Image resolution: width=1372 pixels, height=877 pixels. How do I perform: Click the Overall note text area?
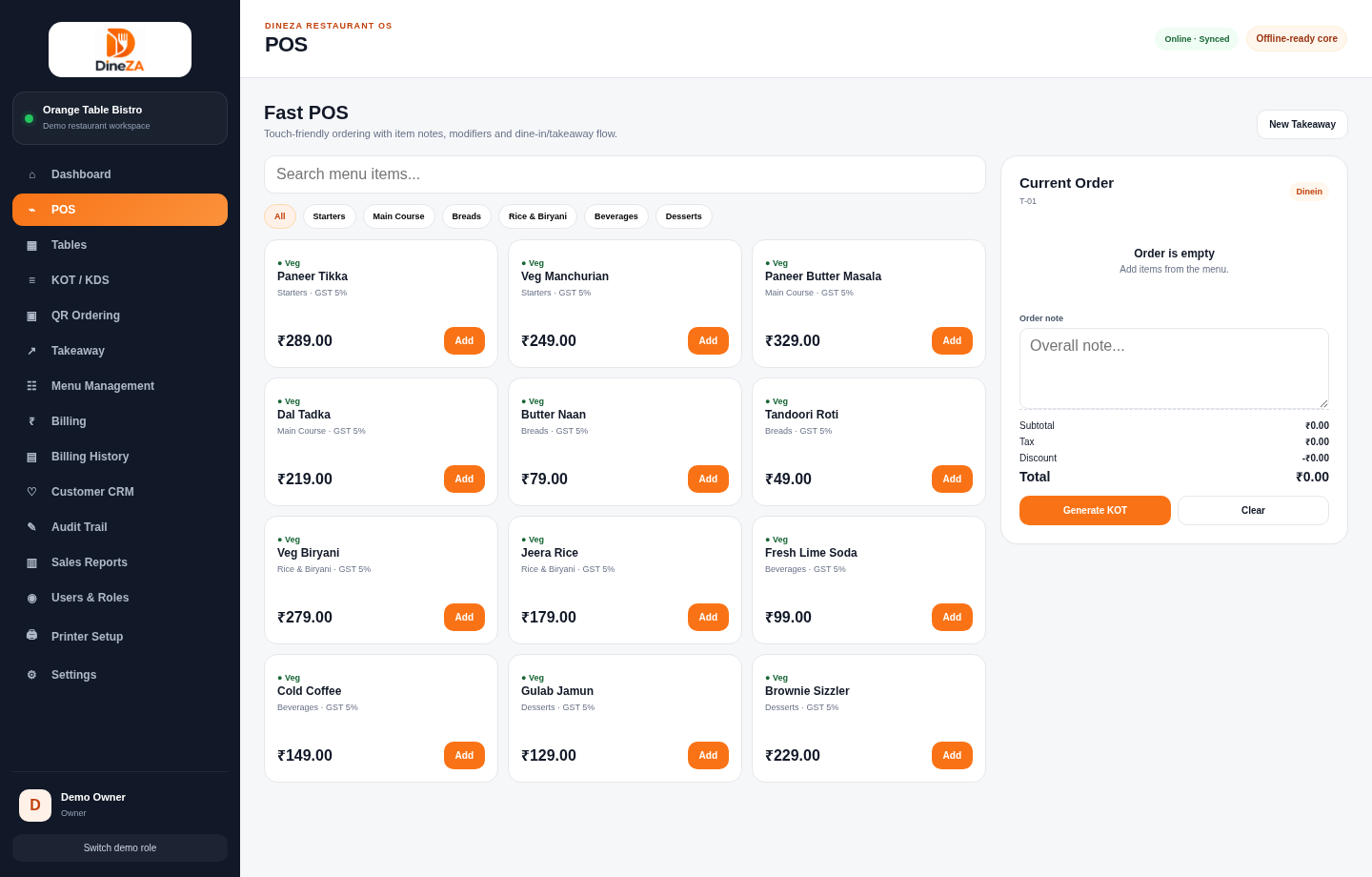click(x=1174, y=369)
